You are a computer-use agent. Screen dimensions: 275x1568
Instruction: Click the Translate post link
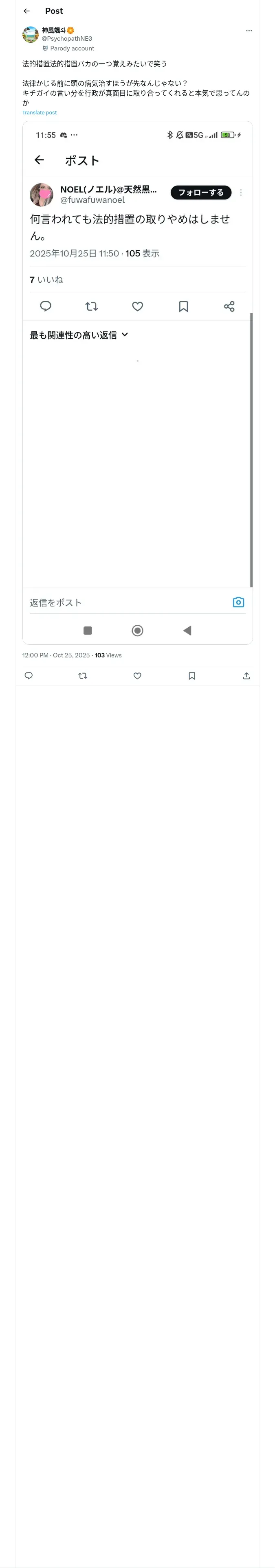pos(39,113)
